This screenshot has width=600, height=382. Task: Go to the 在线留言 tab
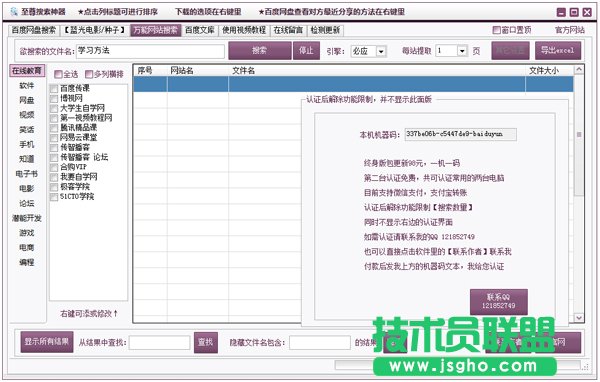coord(288,30)
